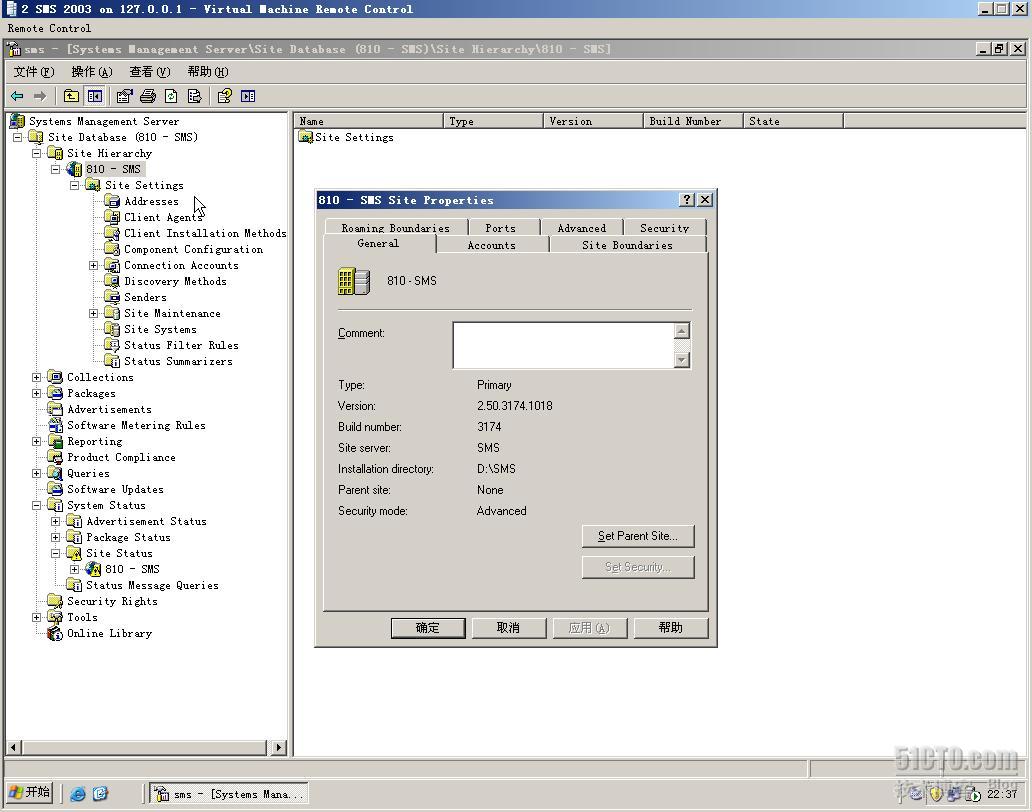The image size is (1032, 812).
Task: Select Component Configuration node
Action: 194,249
